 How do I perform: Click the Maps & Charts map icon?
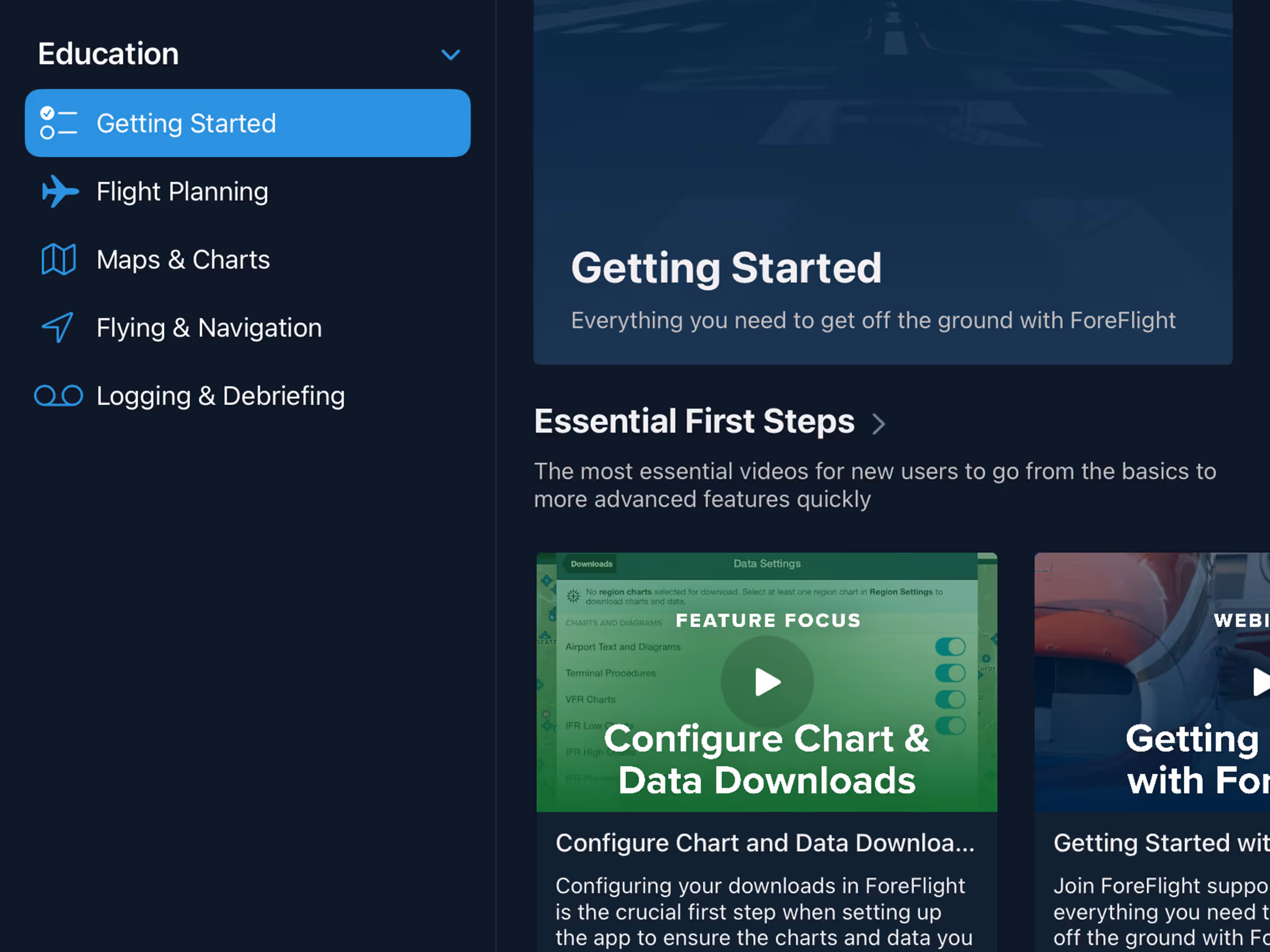59,259
